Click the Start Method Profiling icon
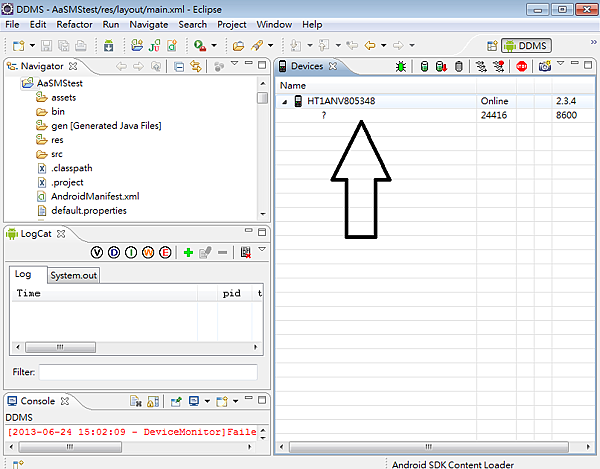 coord(499,66)
